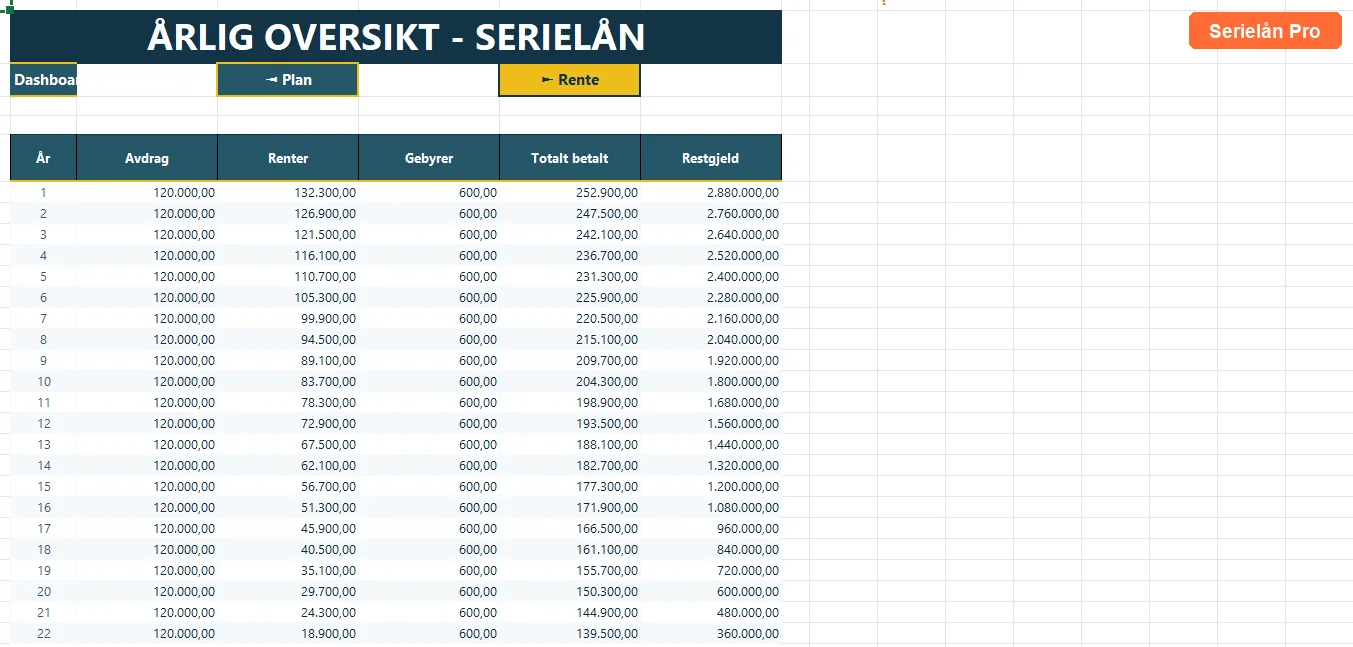Click the Renter cell 51.300,00
The height and width of the screenshot is (647, 1353).
point(288,507)
